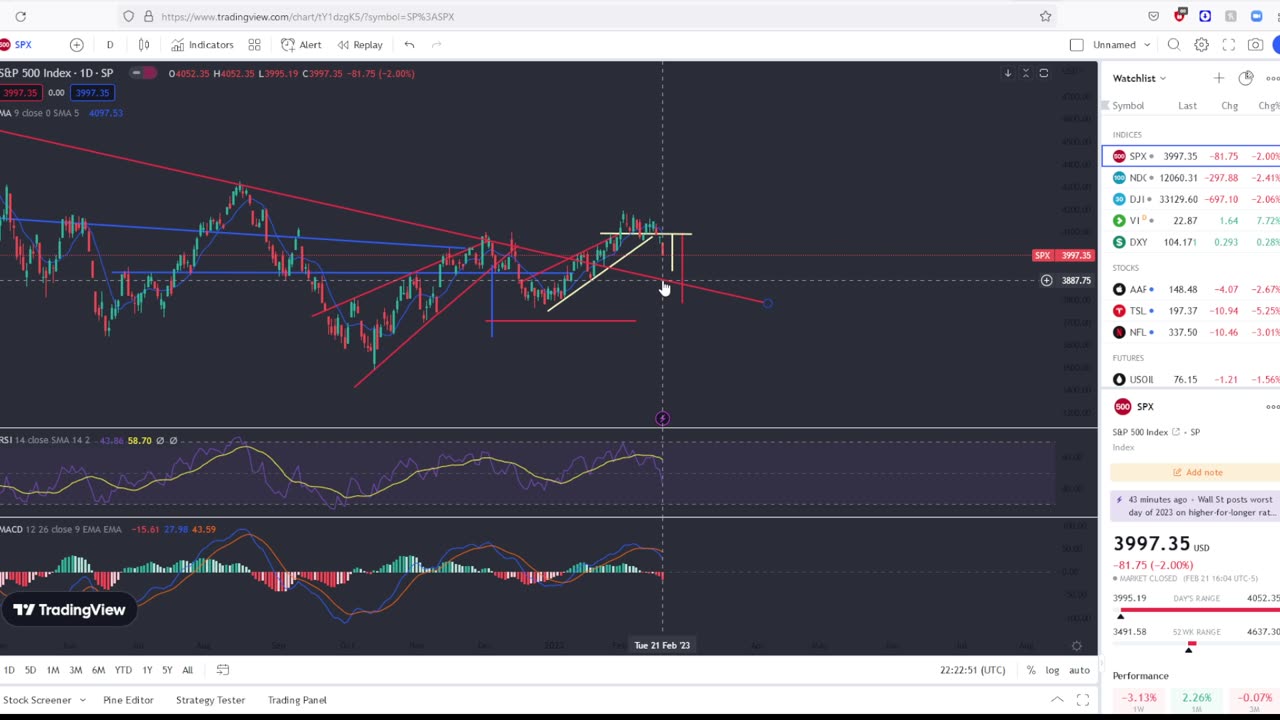This screenshot has width=1280, height=720.
Task: Toggle auto scale mode
Action: click(x=1079, y=670)
